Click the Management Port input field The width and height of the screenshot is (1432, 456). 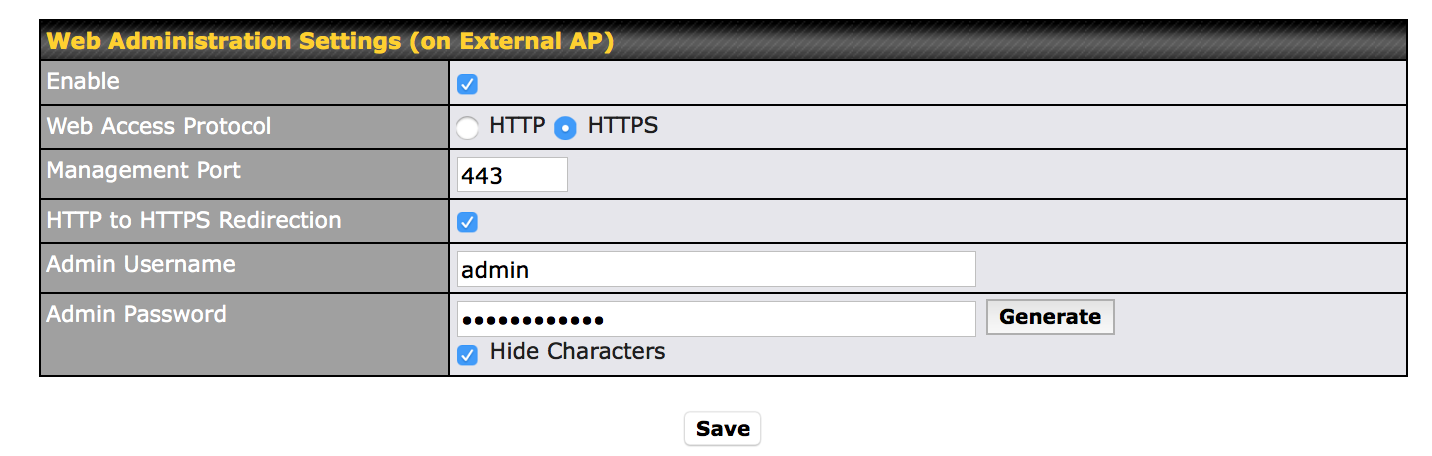512,175
